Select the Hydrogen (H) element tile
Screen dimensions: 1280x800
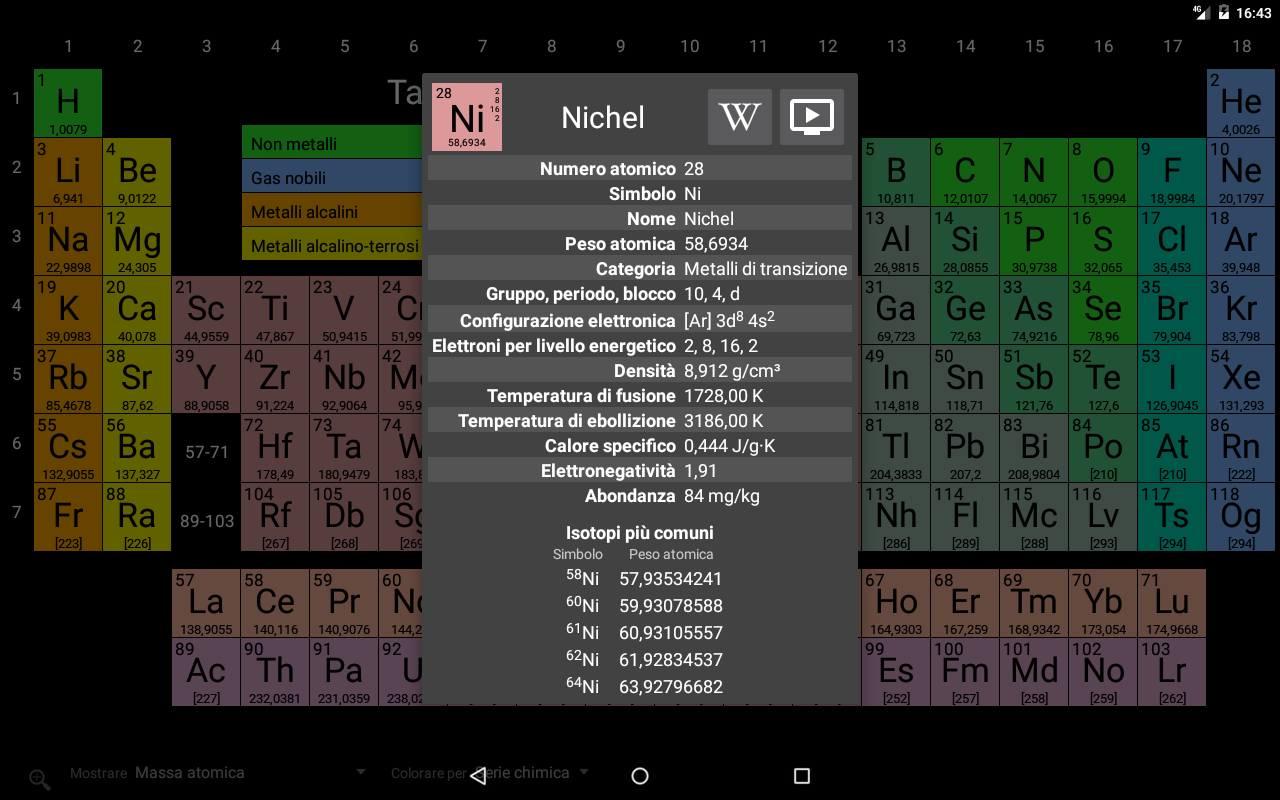coord(68,103)
